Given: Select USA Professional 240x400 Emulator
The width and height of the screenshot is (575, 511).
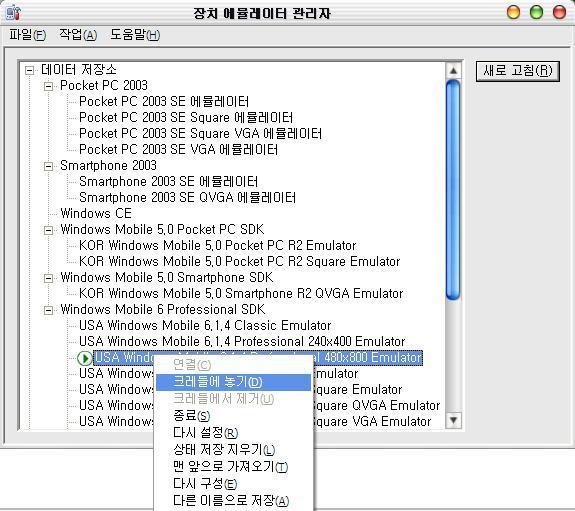Looking at the screenshot, I should [x=242, y=342].
